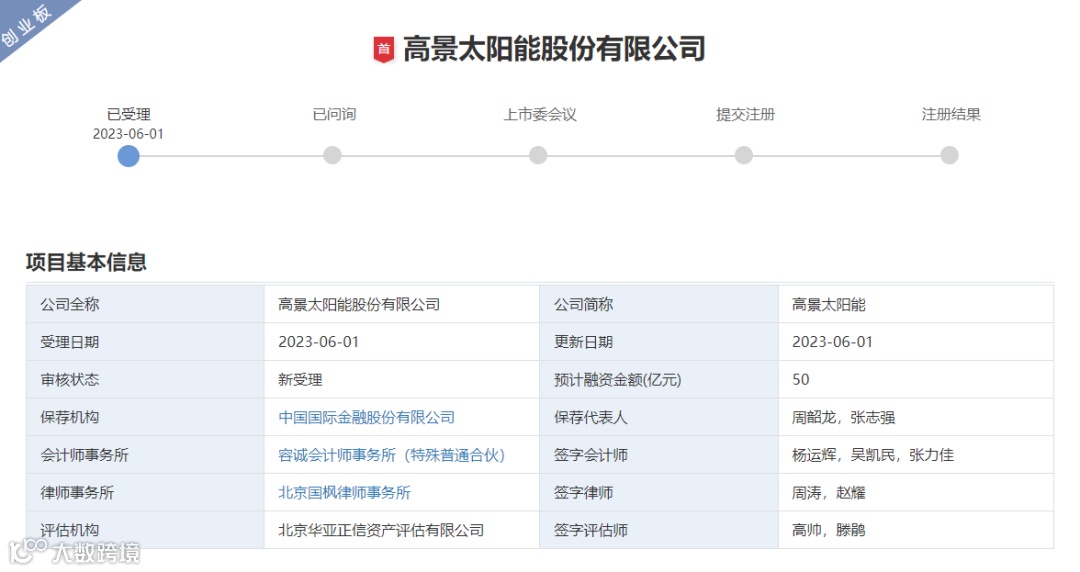The image size is (1080, 572).
Task: Click the 签字律师 label cell
Action: (658, 493)
